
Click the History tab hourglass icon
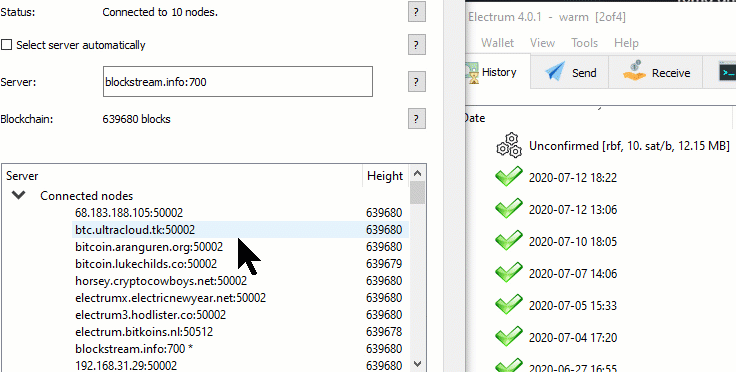coord(473,73)
